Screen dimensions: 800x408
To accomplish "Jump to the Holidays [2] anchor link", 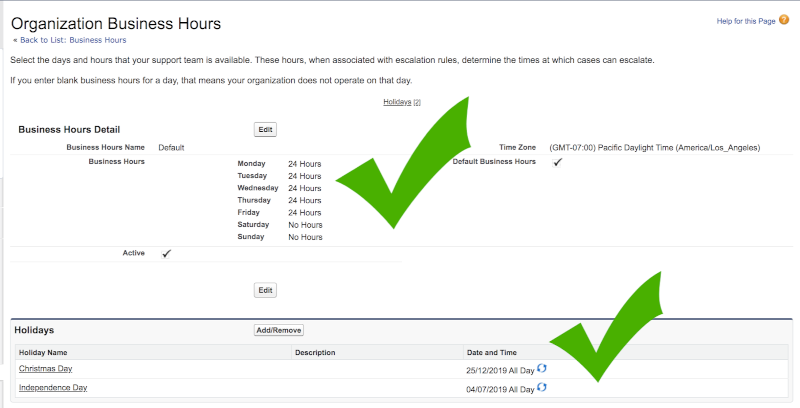I will (401, 102).
